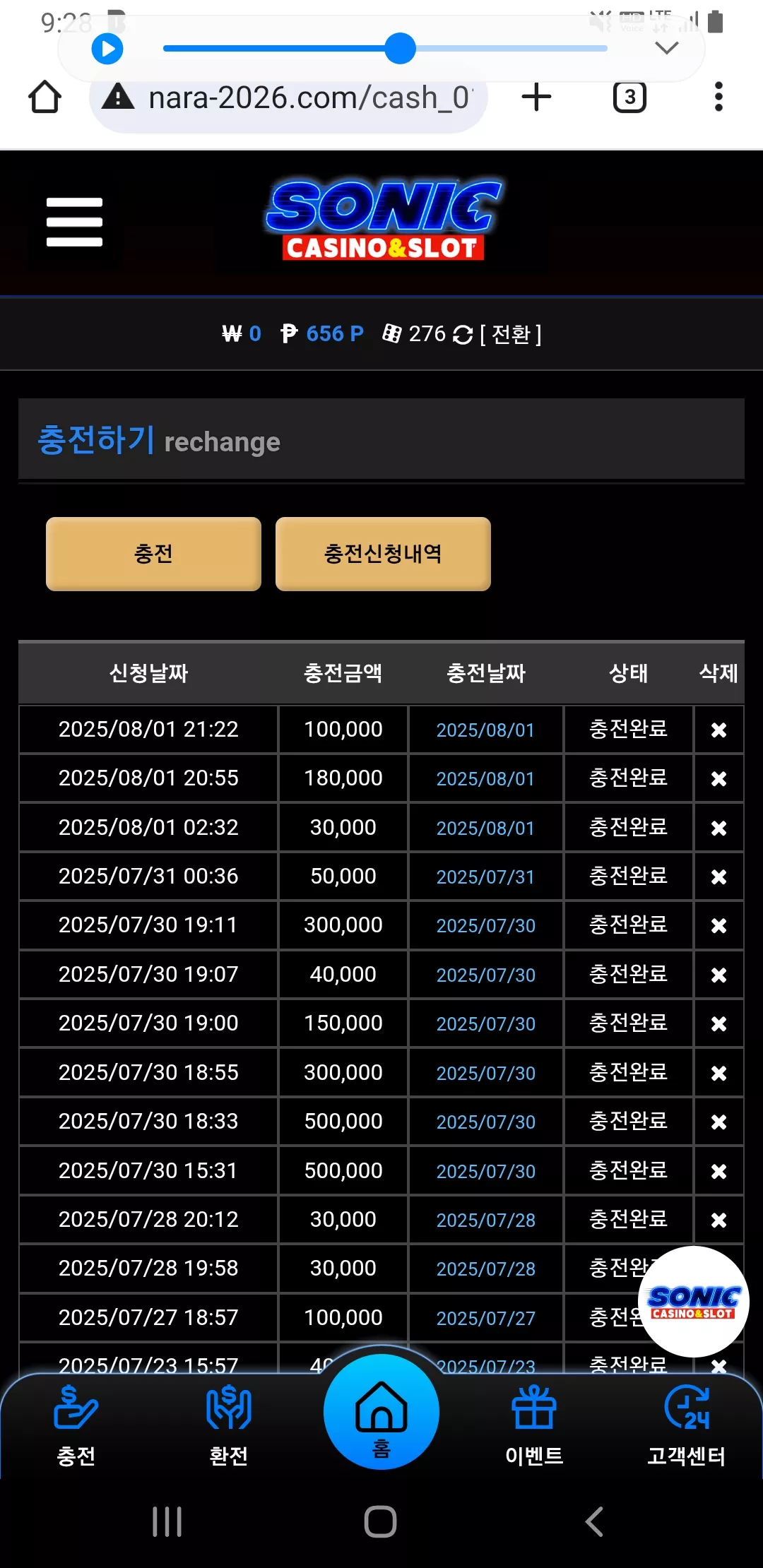Delete the 2025/08/01 21:22 recharge entry

[x=718, y=730]
